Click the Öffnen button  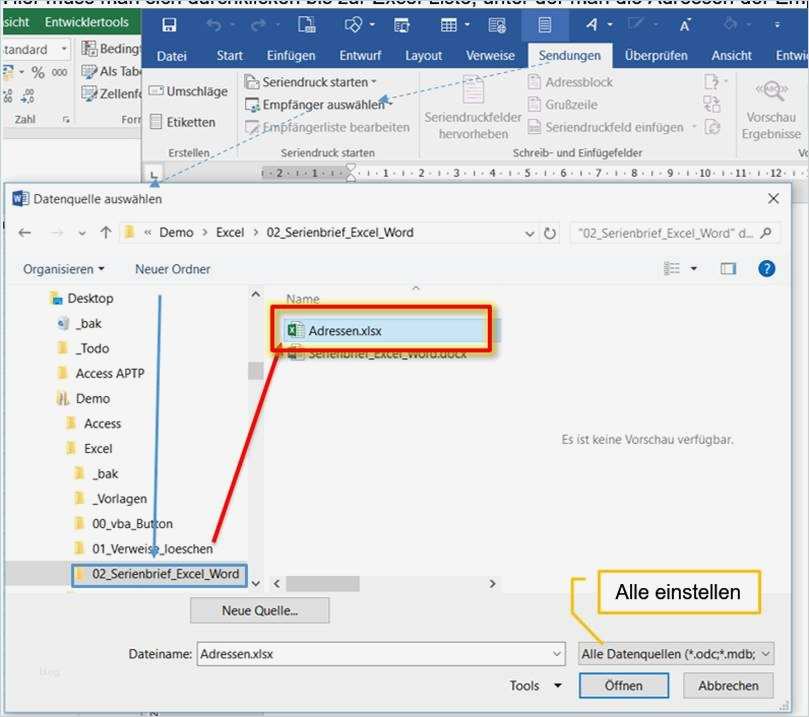(622, 685)
